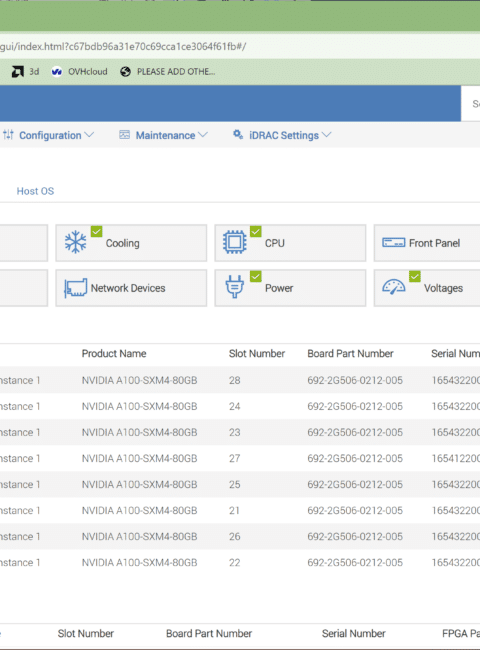Image resolution: width=480 pixels, height=650 pixels.
Task: Click NVIDIA A100-SXM4-80GB in slot 25 row
Action: coord(139,485)
